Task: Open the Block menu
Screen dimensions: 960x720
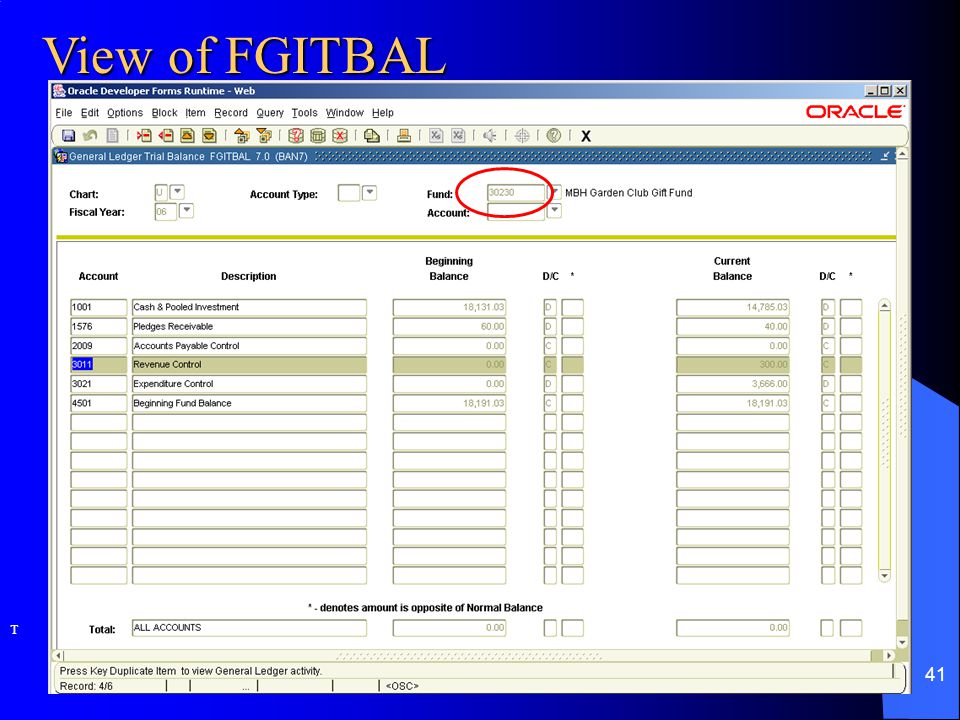Action: pos(164,113)
